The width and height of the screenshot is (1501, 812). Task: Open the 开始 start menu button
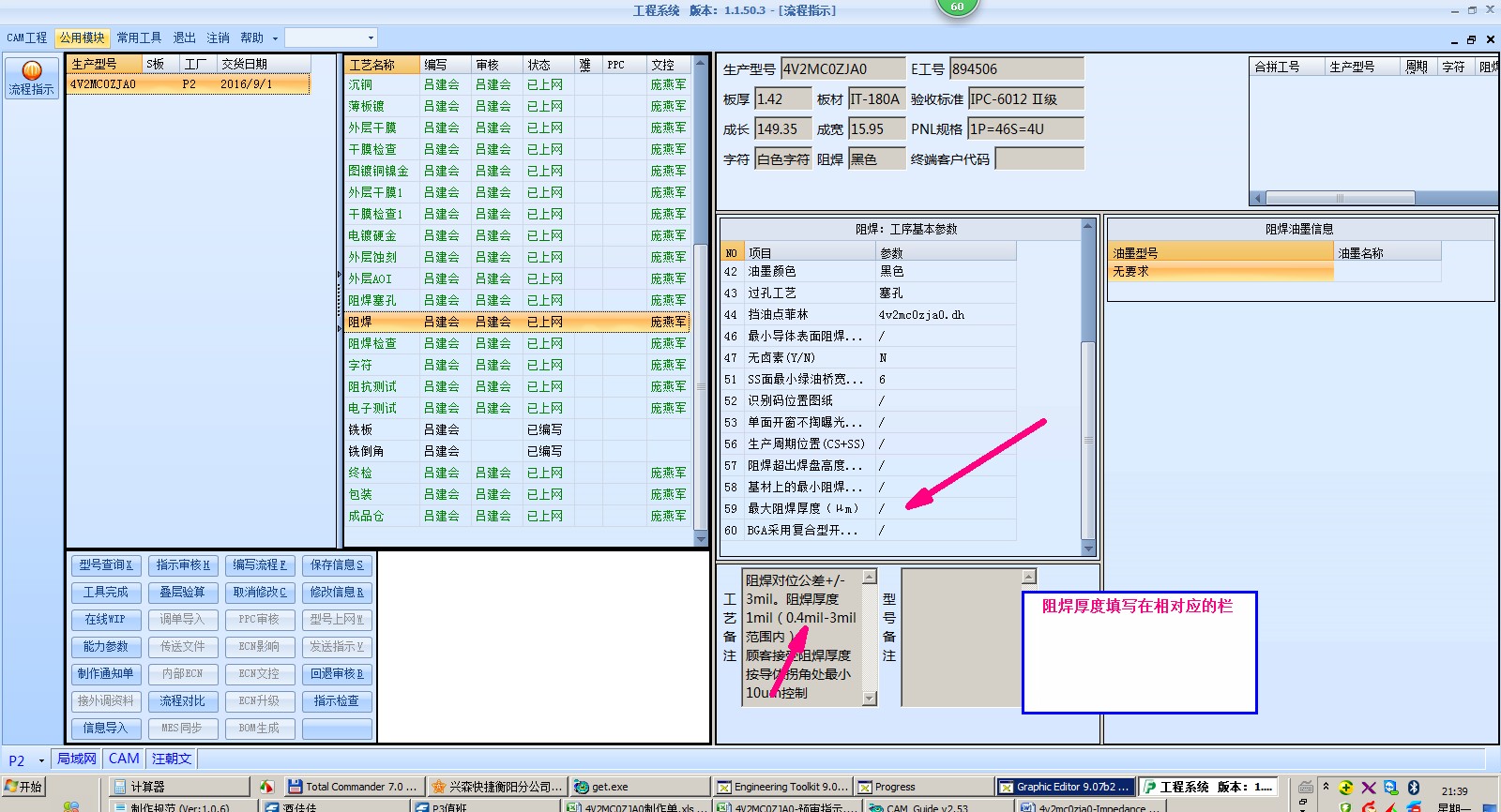tap(23, 787)
